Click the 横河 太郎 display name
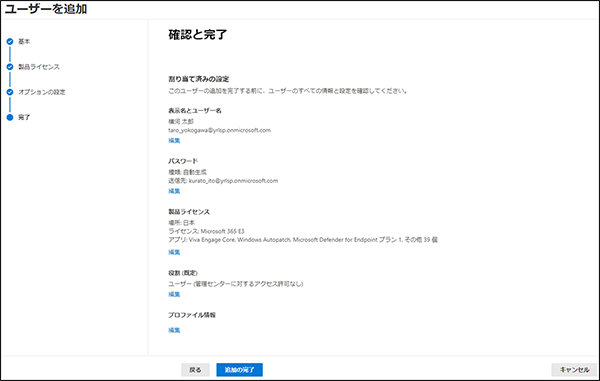The image size is (600, 381). point(181,121)
